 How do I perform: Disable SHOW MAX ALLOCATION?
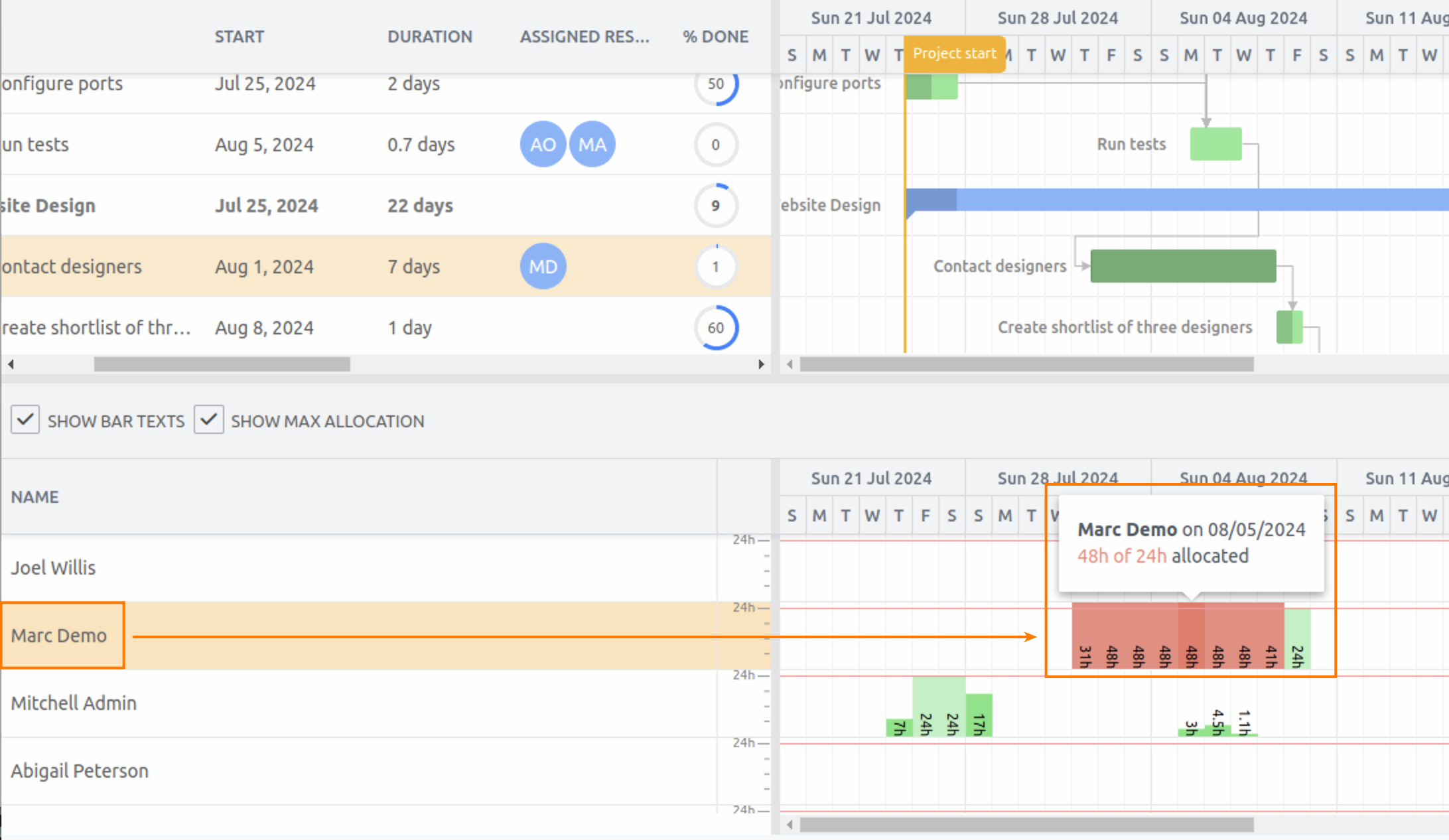click(x=208, y=420)
